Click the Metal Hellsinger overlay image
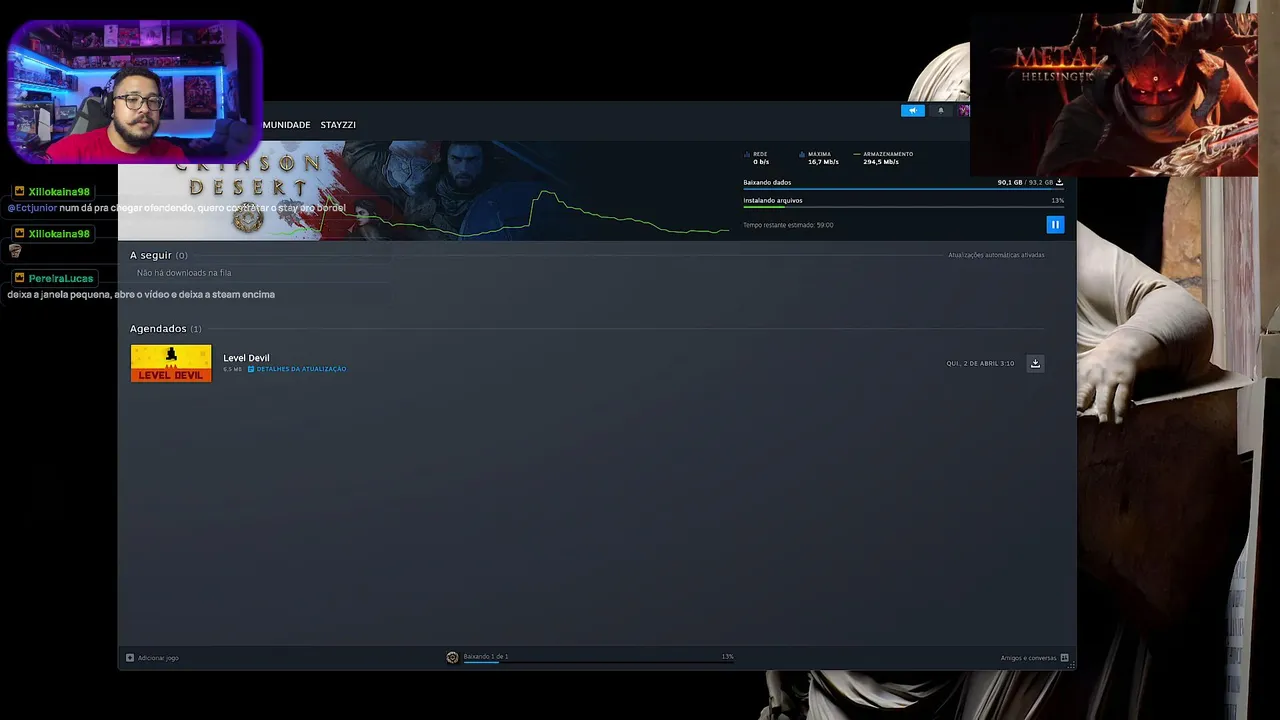 (x=1114, y=94)
